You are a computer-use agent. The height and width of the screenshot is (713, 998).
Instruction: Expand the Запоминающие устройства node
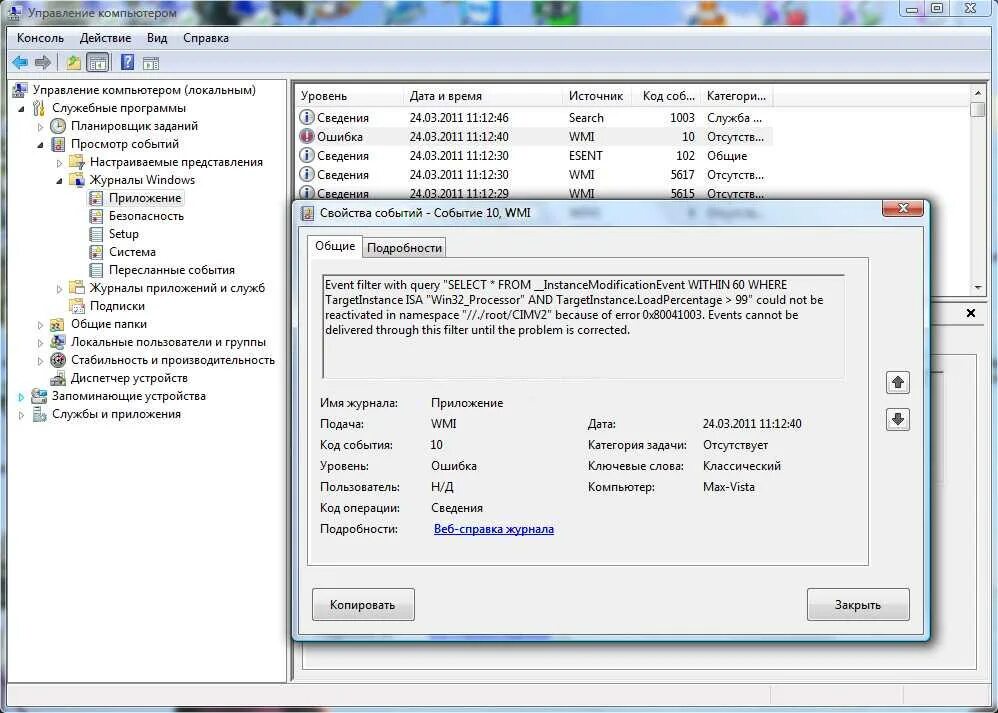point(22,397)
